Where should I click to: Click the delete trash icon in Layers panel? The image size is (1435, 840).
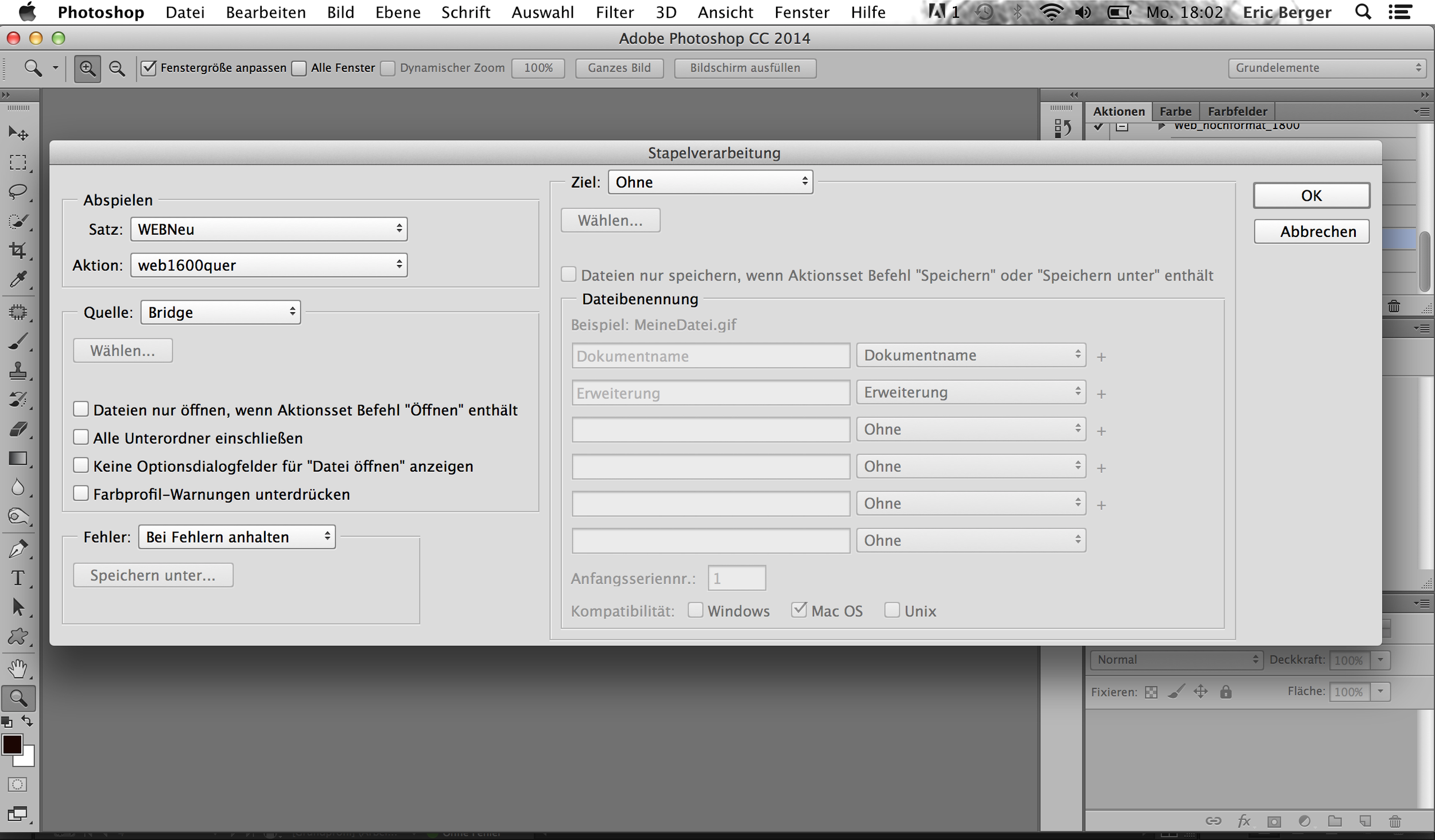[x=1395, y=822]
